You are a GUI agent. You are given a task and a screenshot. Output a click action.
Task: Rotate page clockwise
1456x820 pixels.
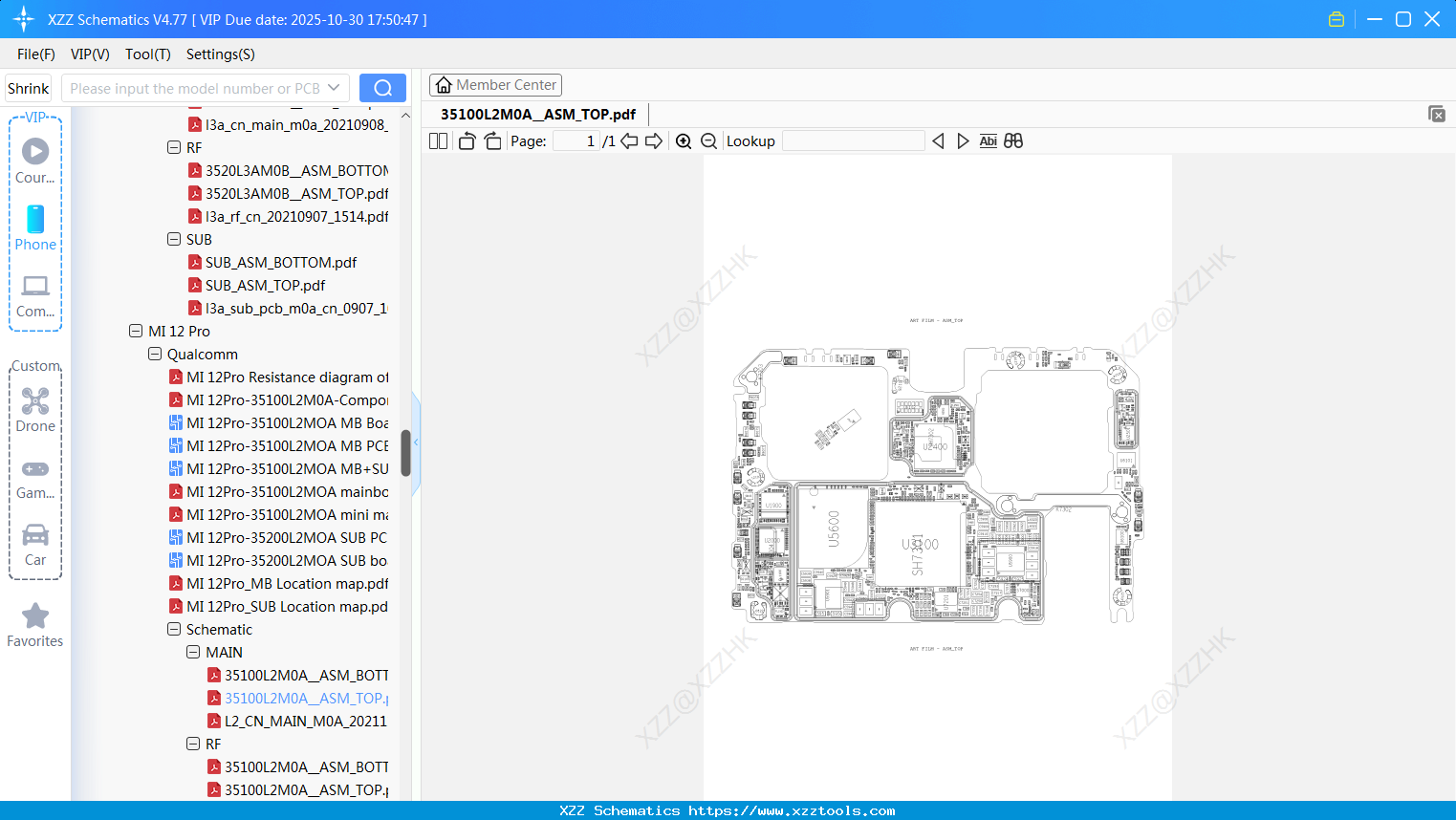(492, 141)
